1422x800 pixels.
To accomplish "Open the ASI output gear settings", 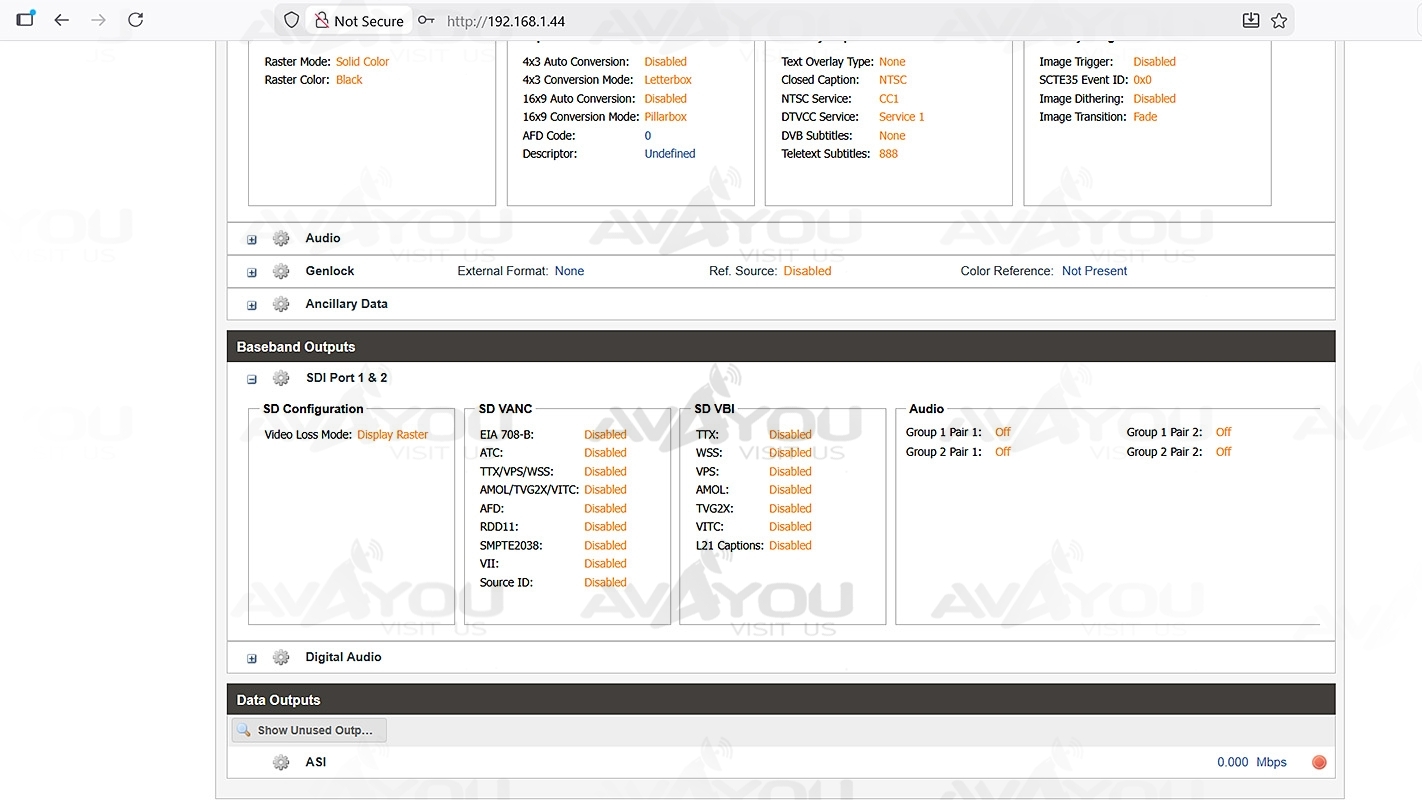I will [281, 763].
